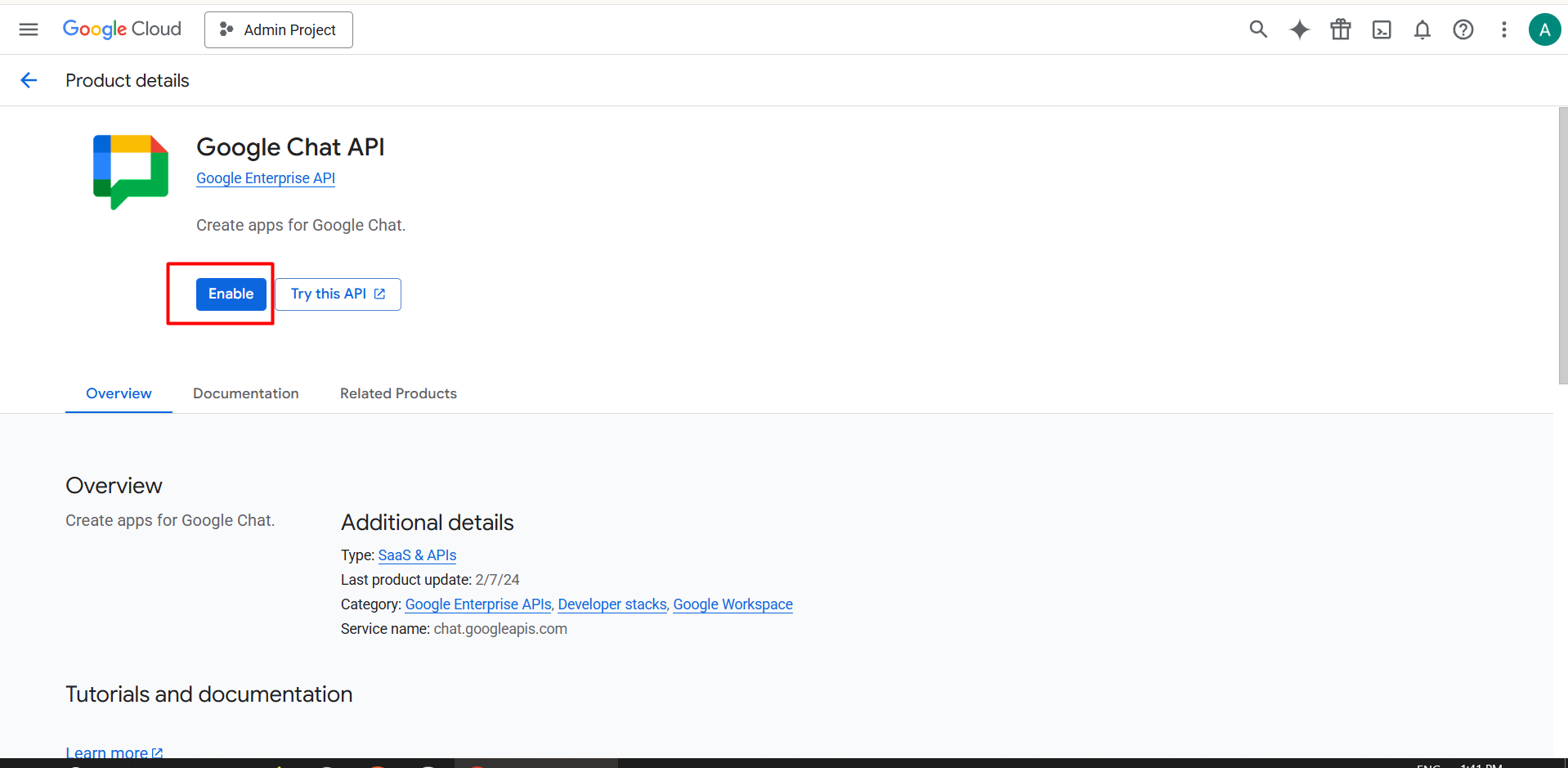Open the Developer stacks category link
The height and width of the screenshot is (768, 1568).
click(x=612, y=604)
